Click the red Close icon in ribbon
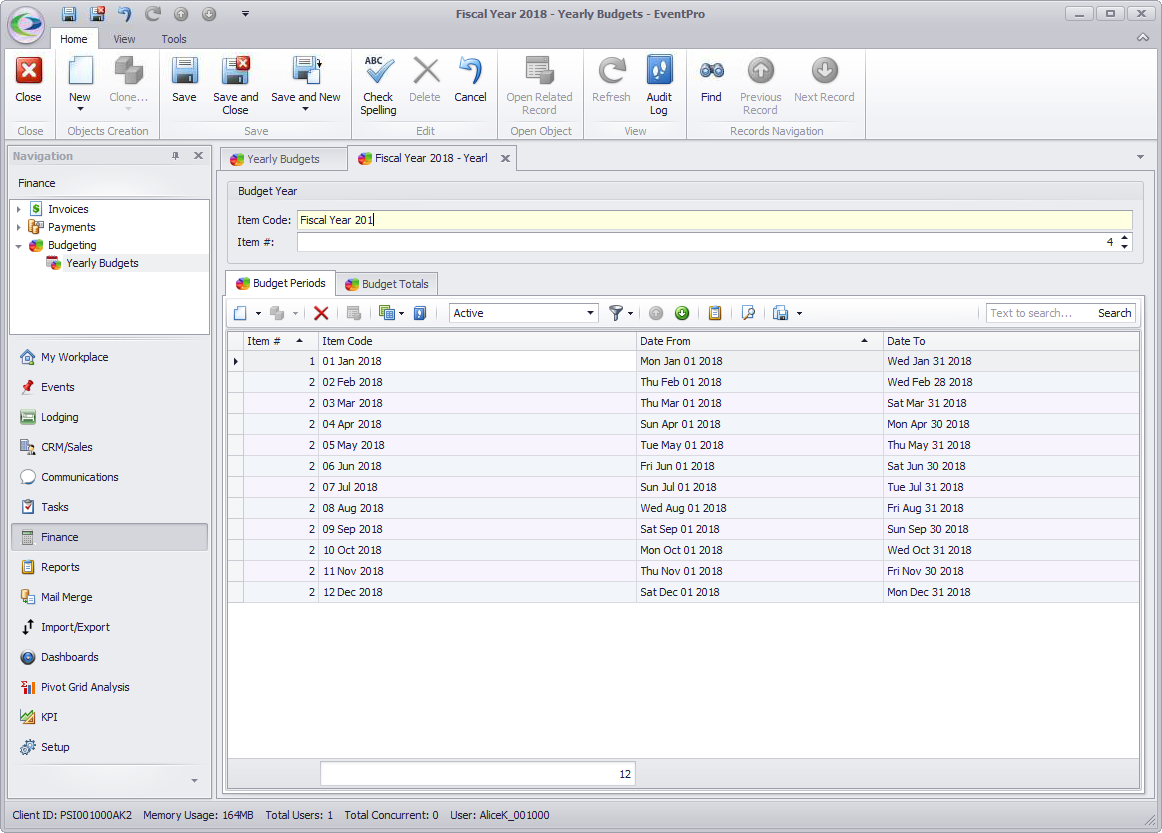Screen dimensions: 1162x833 pos(28,72)
